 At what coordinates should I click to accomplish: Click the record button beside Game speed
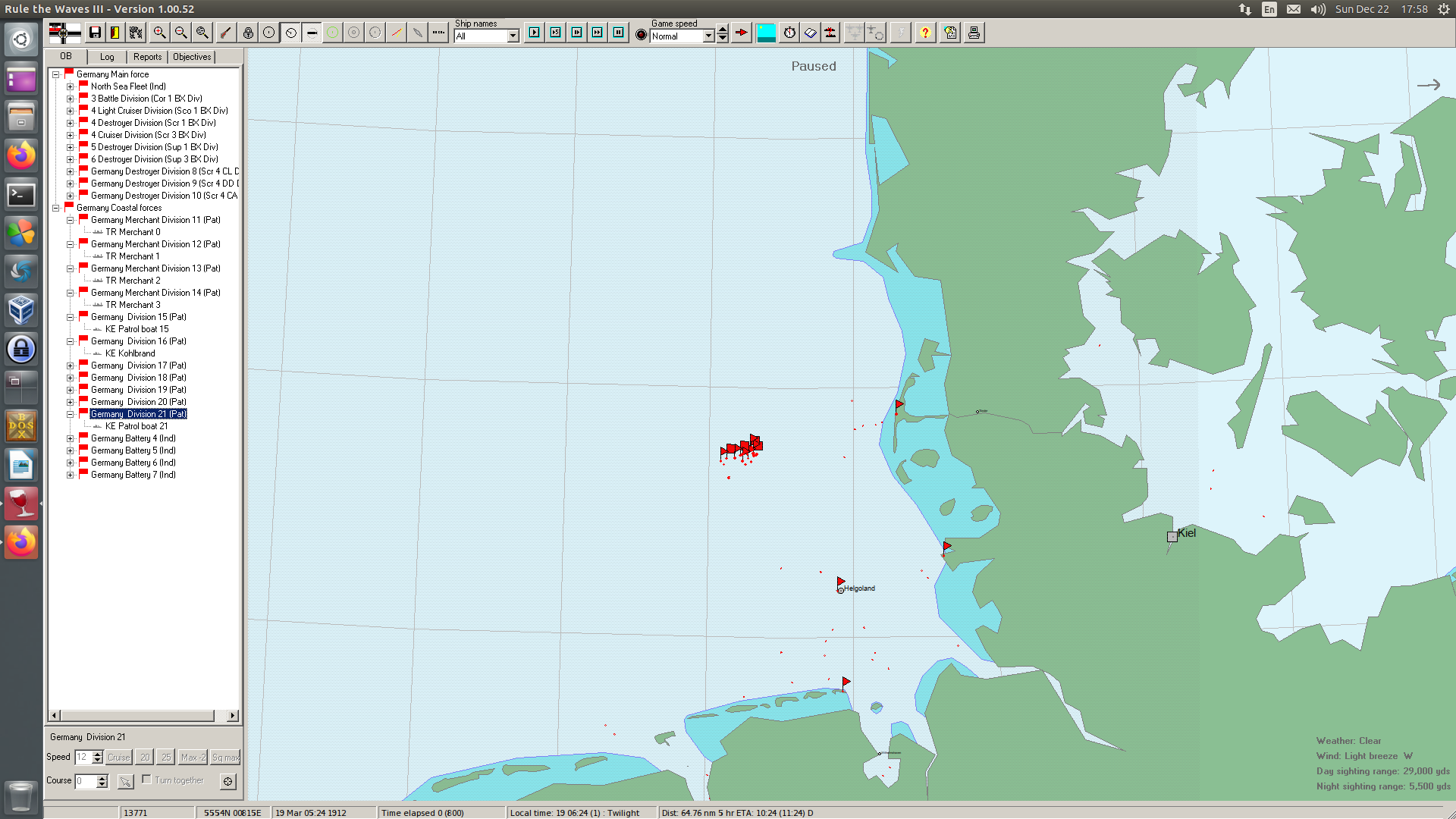[642, 35]
